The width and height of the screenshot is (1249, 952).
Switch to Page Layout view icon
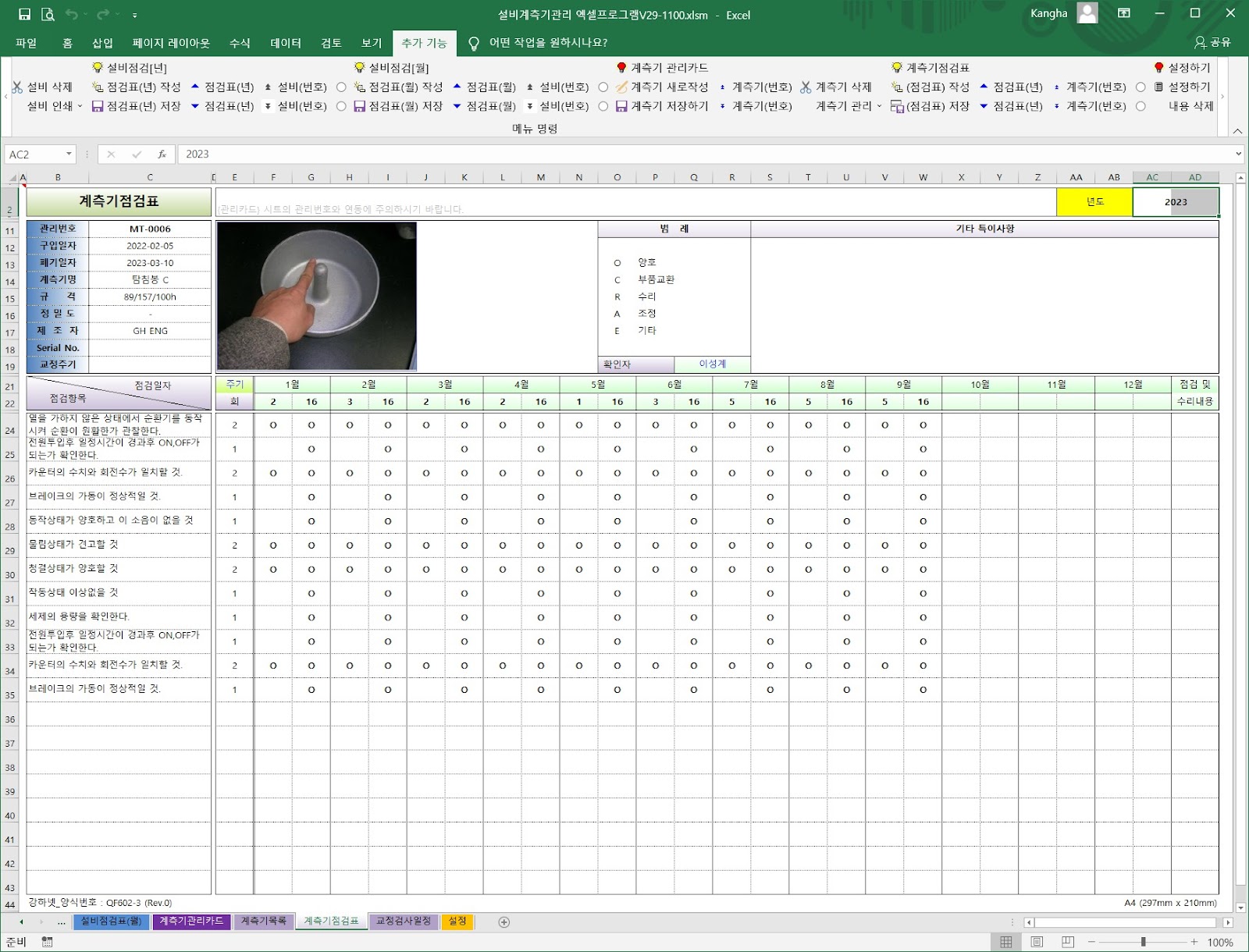point(1037,942)
